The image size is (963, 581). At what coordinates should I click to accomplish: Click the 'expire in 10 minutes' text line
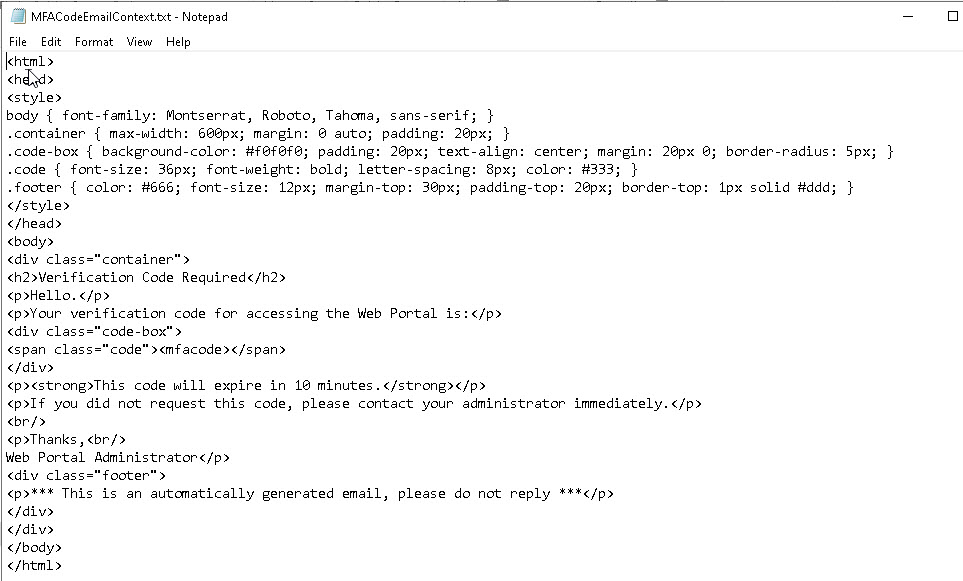[246, 386]
